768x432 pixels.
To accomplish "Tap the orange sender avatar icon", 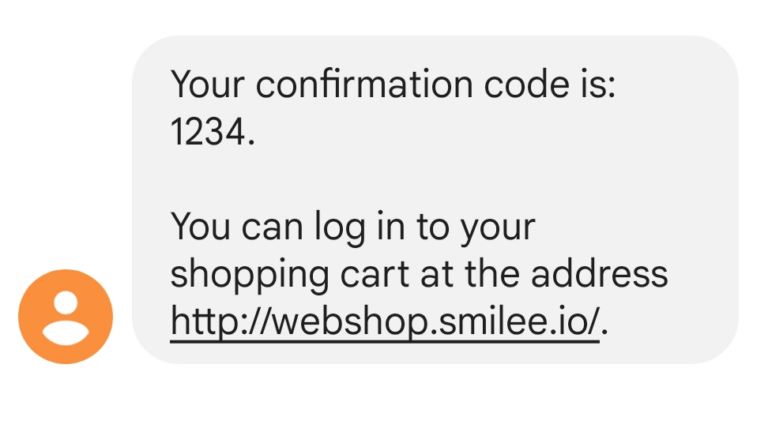I will [66, 317].
